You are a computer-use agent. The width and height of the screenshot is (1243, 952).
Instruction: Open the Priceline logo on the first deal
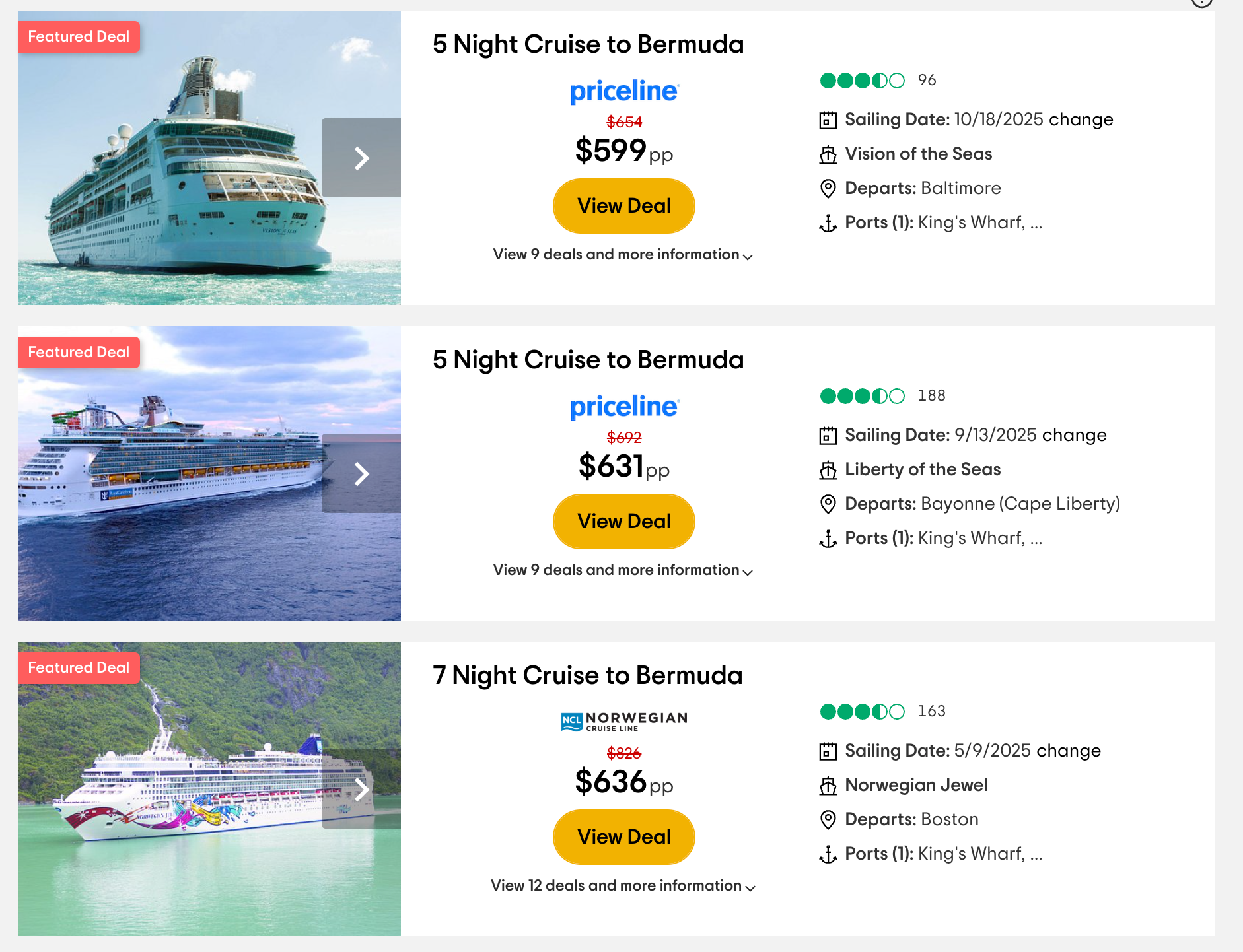(623, 91)
